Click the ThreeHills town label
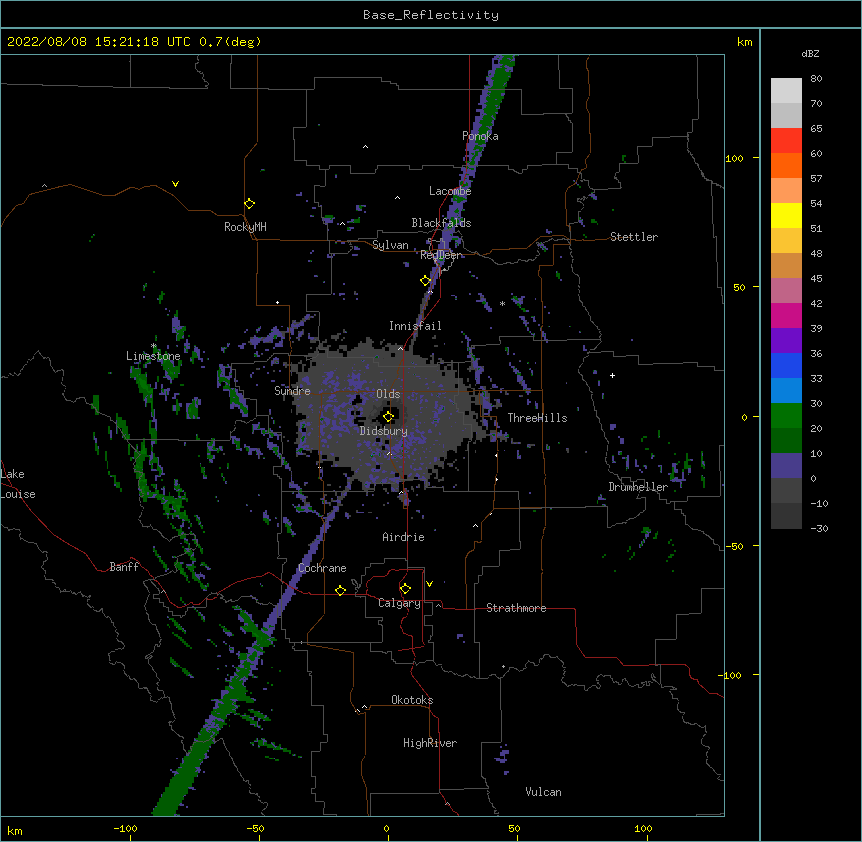 click(537, 418)
